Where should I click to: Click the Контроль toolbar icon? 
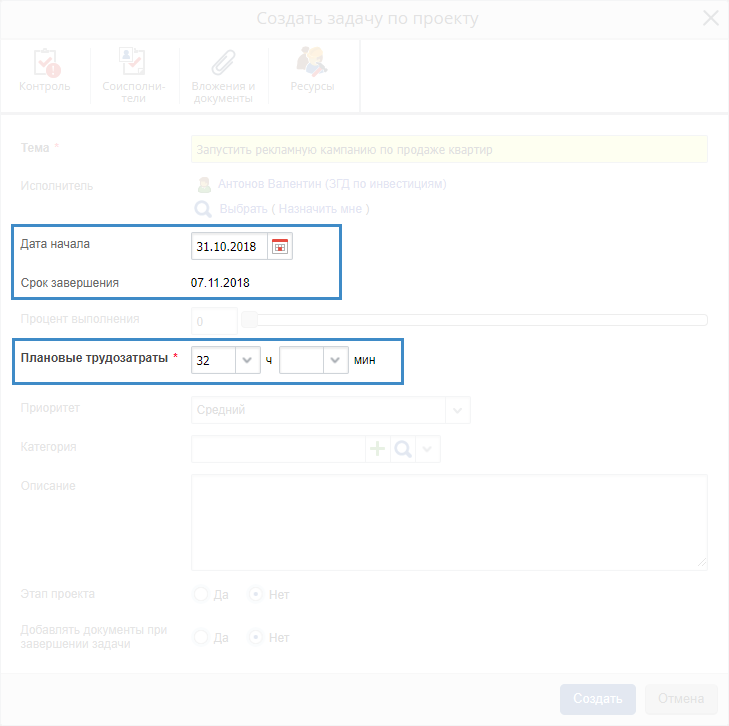[45, 63]
